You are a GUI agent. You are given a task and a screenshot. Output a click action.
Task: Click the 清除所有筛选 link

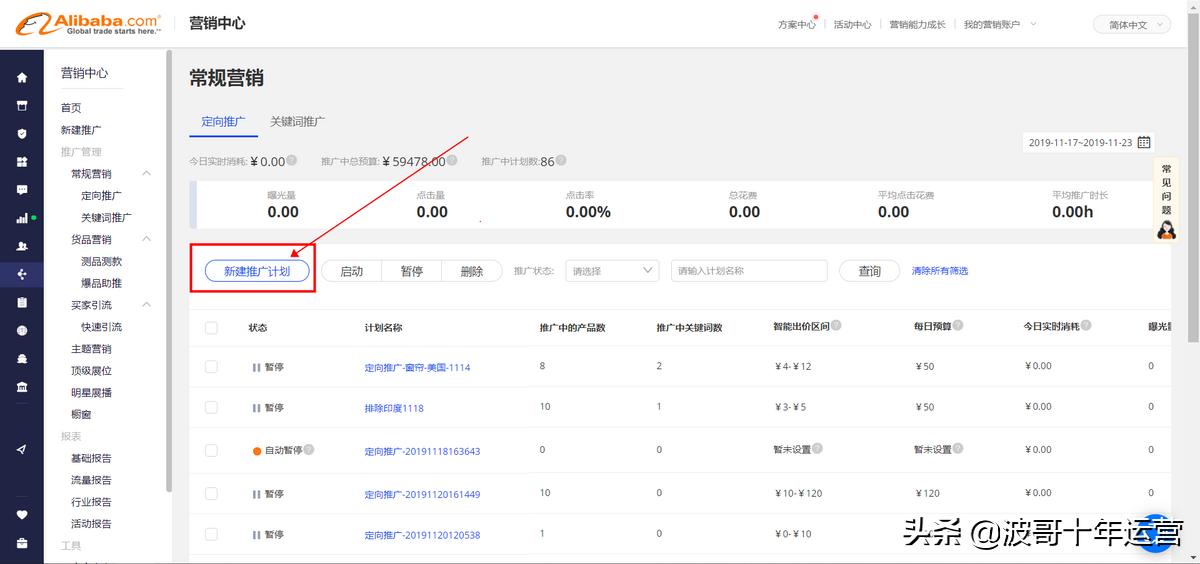pyautogui.click(x=939, y=271)
